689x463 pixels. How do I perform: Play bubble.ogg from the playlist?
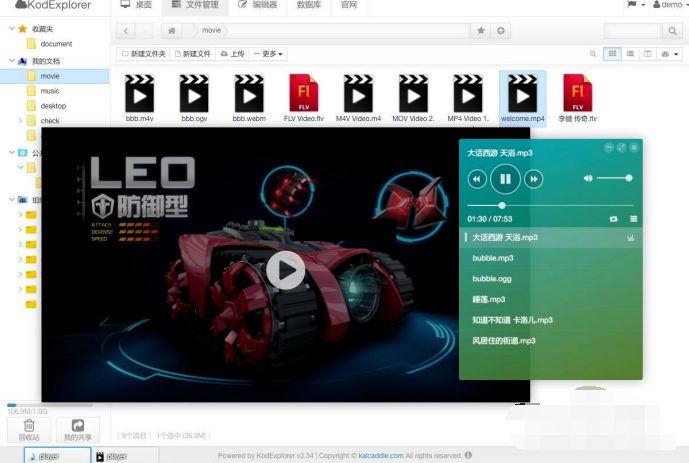click(x=551, y=279)
